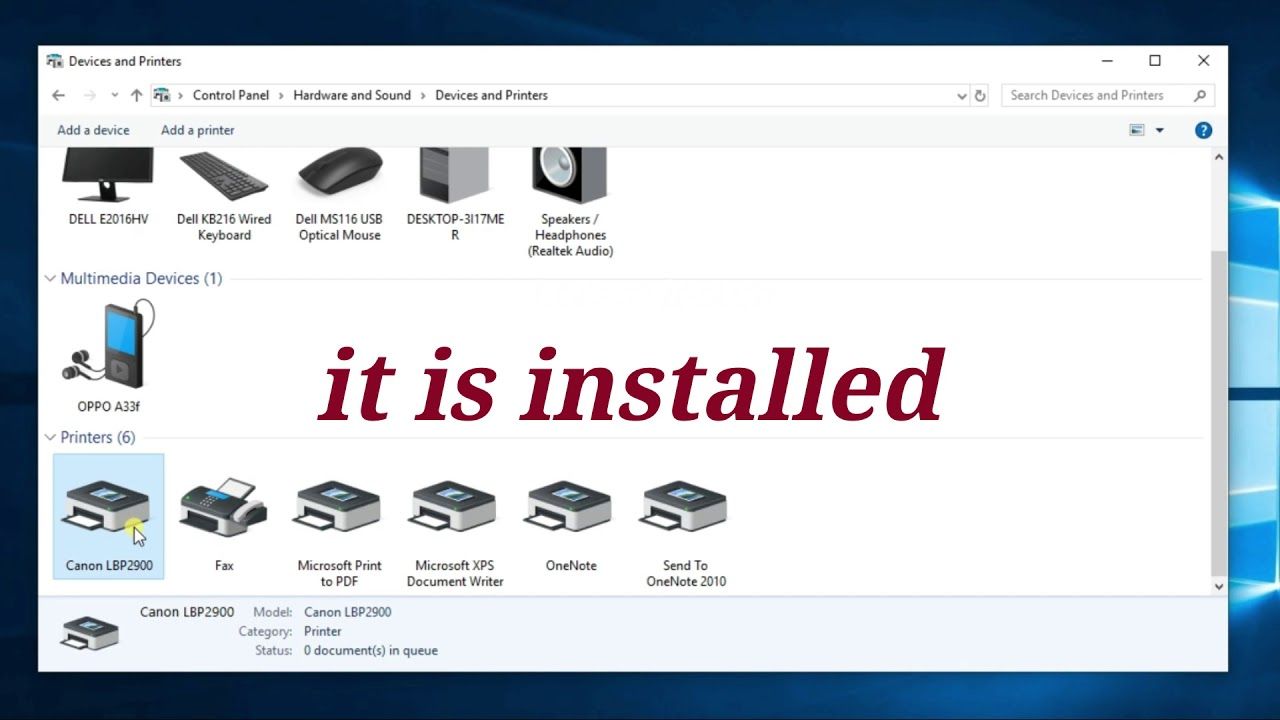
Task: Click the search magnifier icon
Action: [1201, 95]
